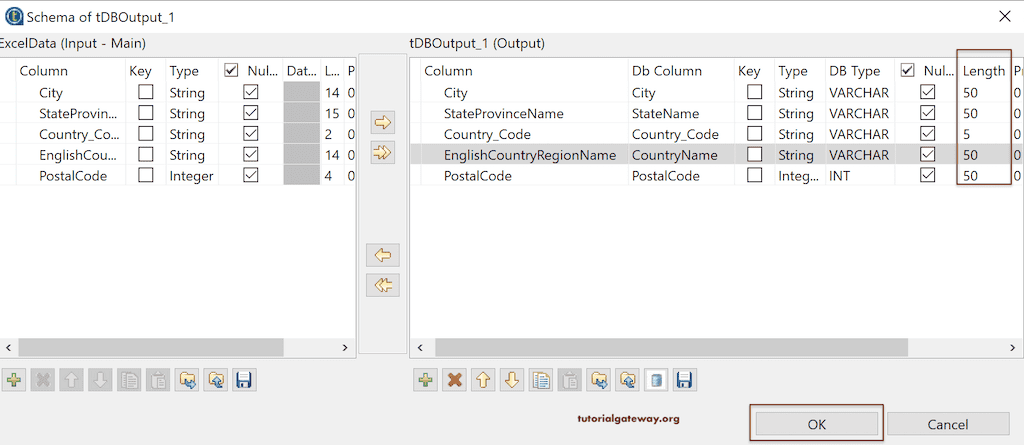Import schema from XML in ExcelData input toolbar
This screenshot has width=1024, height=445.
(x=188, y=380)
